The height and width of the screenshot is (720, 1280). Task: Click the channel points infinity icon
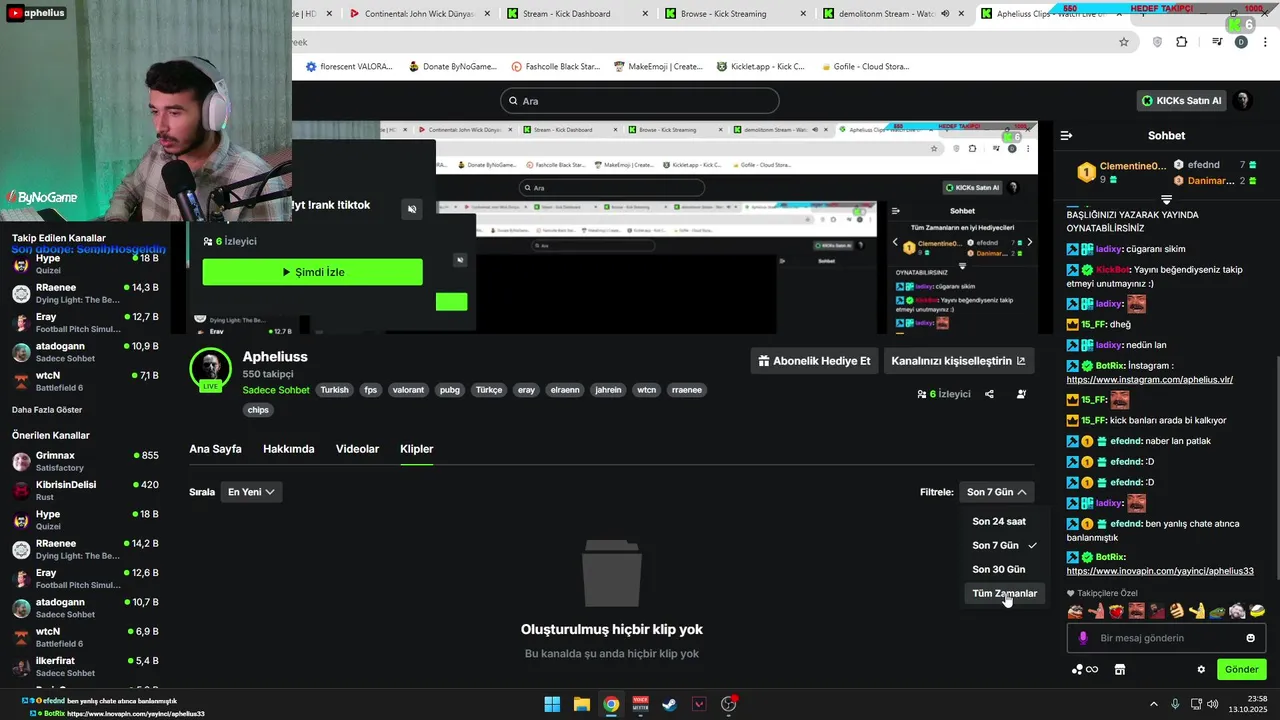[x=1085, y=669]
